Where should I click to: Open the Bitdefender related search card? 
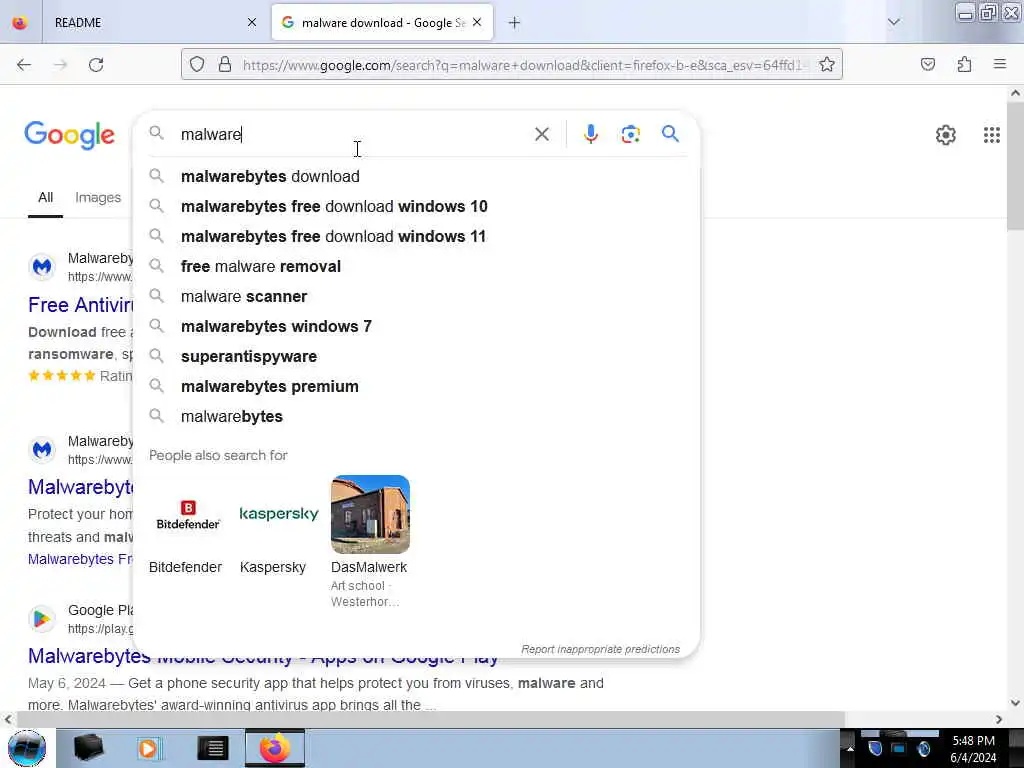pos(187,525)
